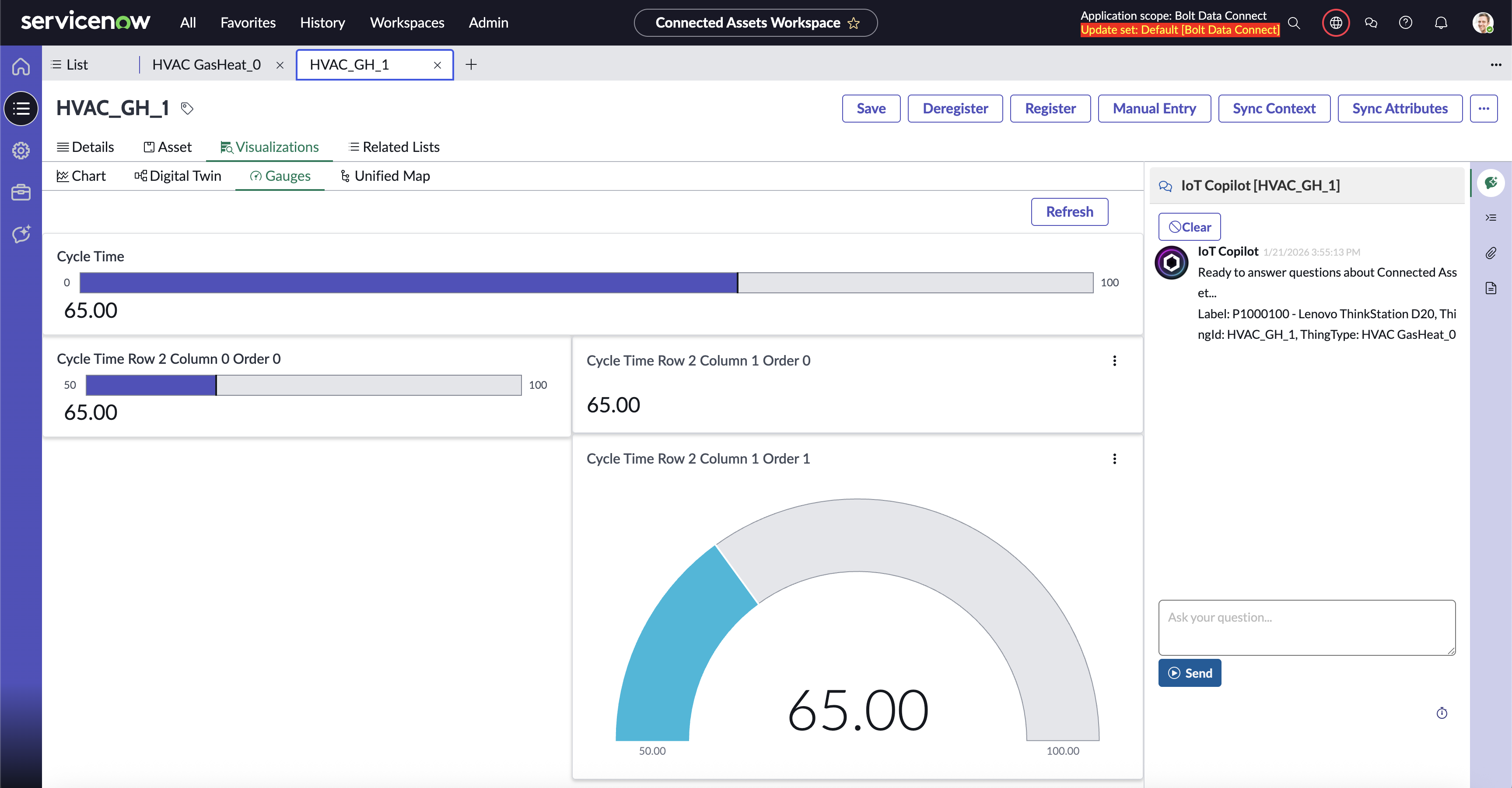Open the attachments paperclip icon
The width and height of the screenshot is (1512, 788).
pyautogui.click(x=1491, y=253)
